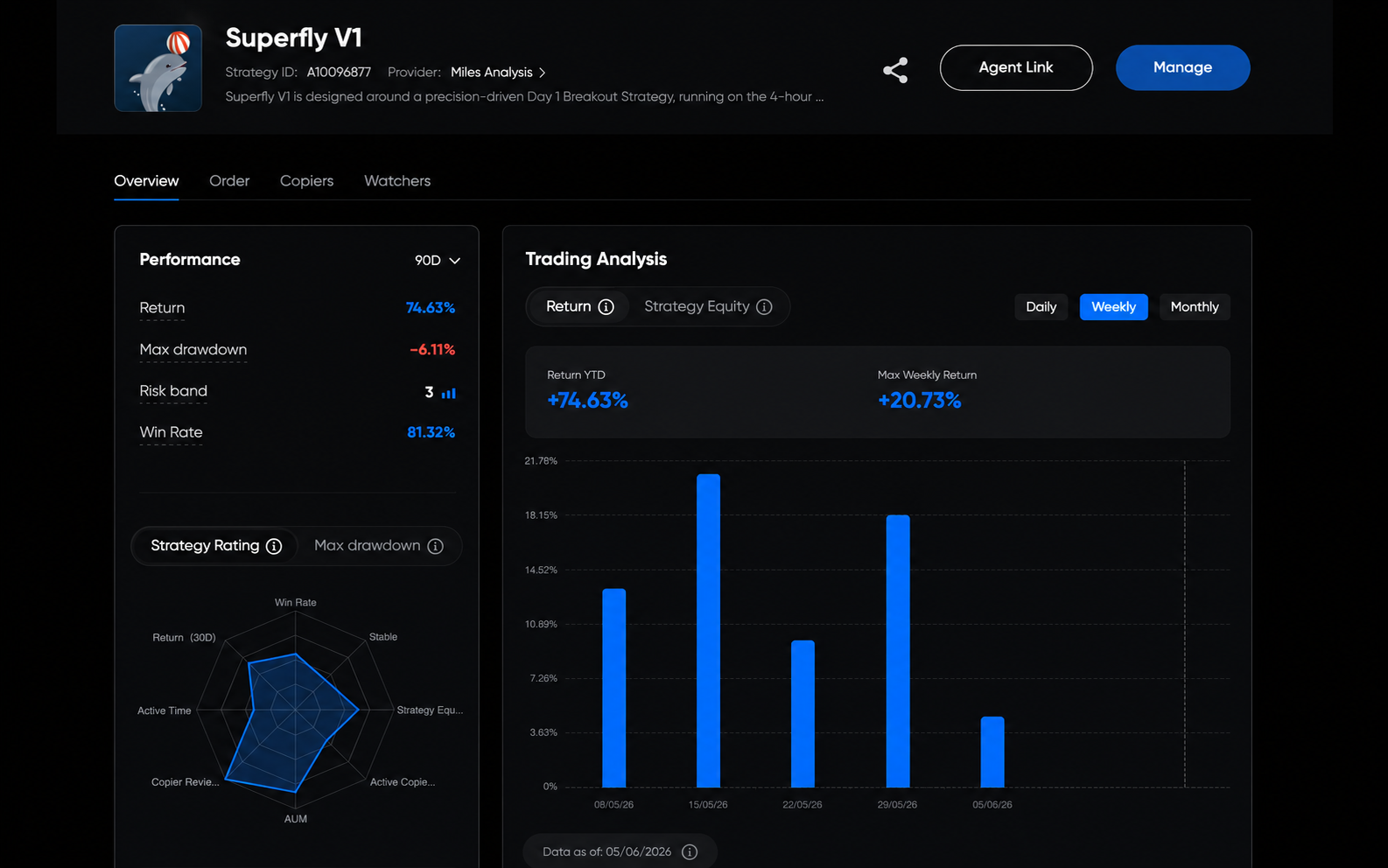This screenshot has height=868, width=1388.
Task: Switch chart to Daily interval
Action: [1041, 307]
